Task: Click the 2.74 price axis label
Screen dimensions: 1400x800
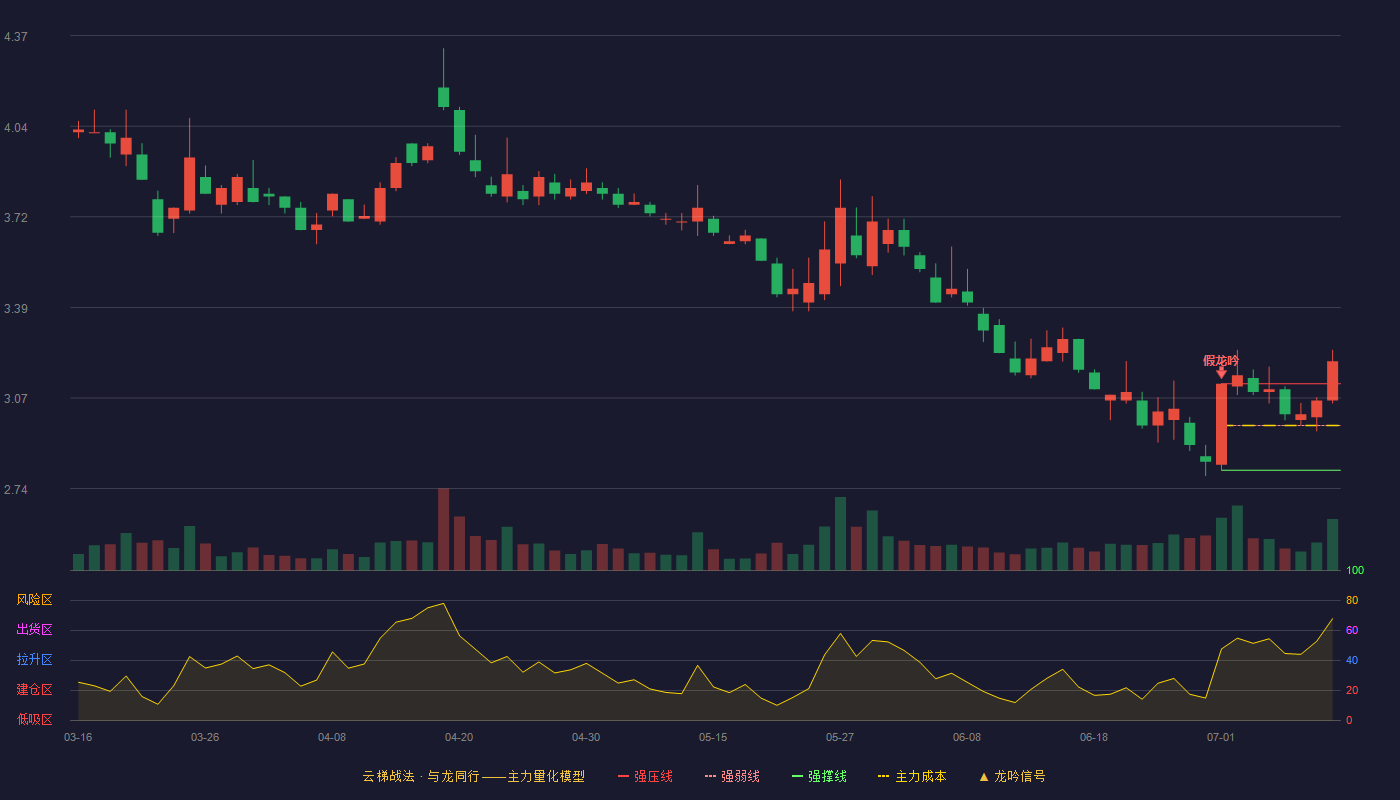Action: [16, 490]
